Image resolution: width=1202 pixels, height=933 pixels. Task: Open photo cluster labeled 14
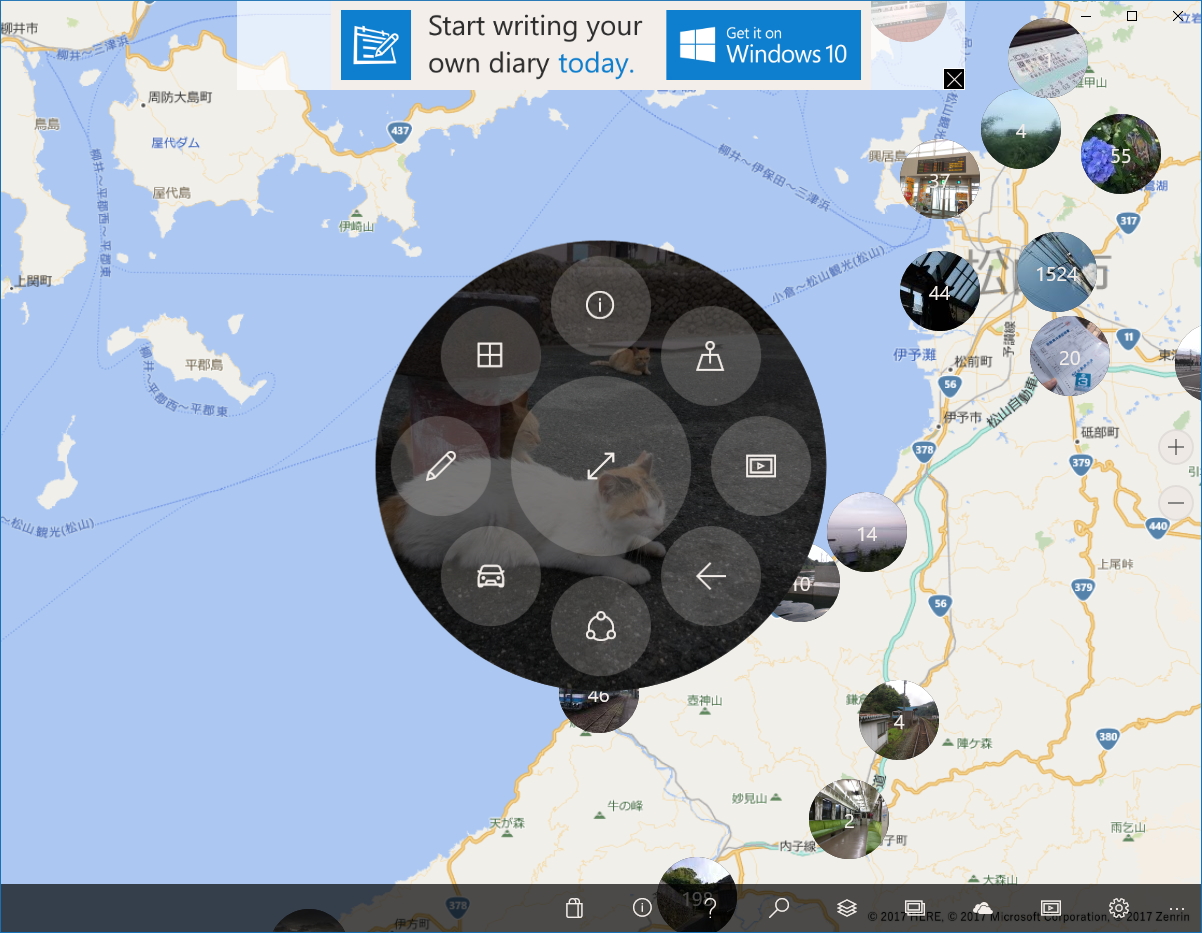click(x=867, y=533)
